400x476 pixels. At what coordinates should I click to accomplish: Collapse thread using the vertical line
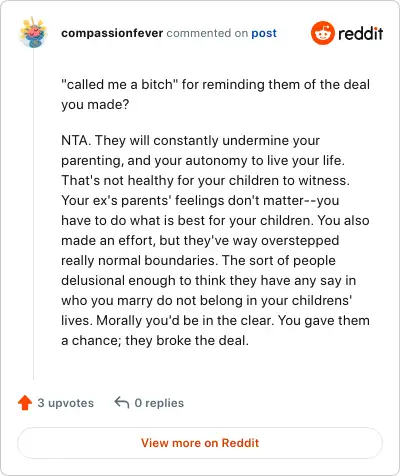coord(33,213)
